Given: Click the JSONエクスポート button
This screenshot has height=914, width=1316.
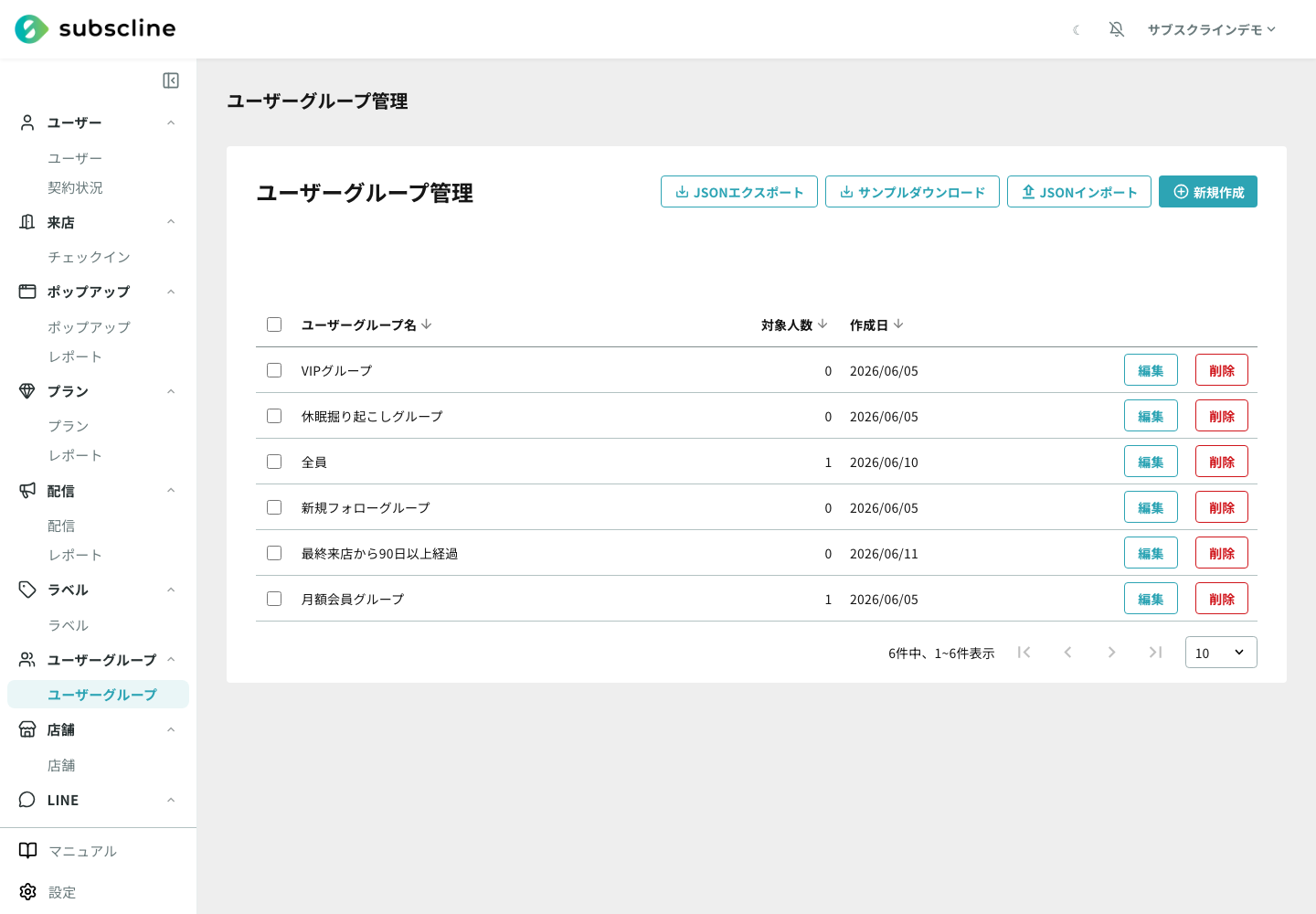Looking at the screenshot, I should pyautogui.click(x=739, y=192).
